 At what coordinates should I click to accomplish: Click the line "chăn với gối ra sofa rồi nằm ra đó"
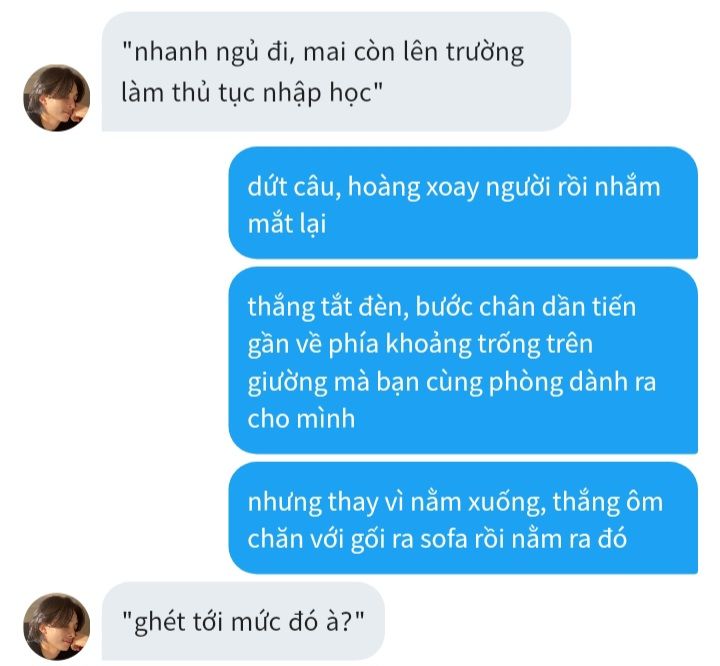coord(437,539)
